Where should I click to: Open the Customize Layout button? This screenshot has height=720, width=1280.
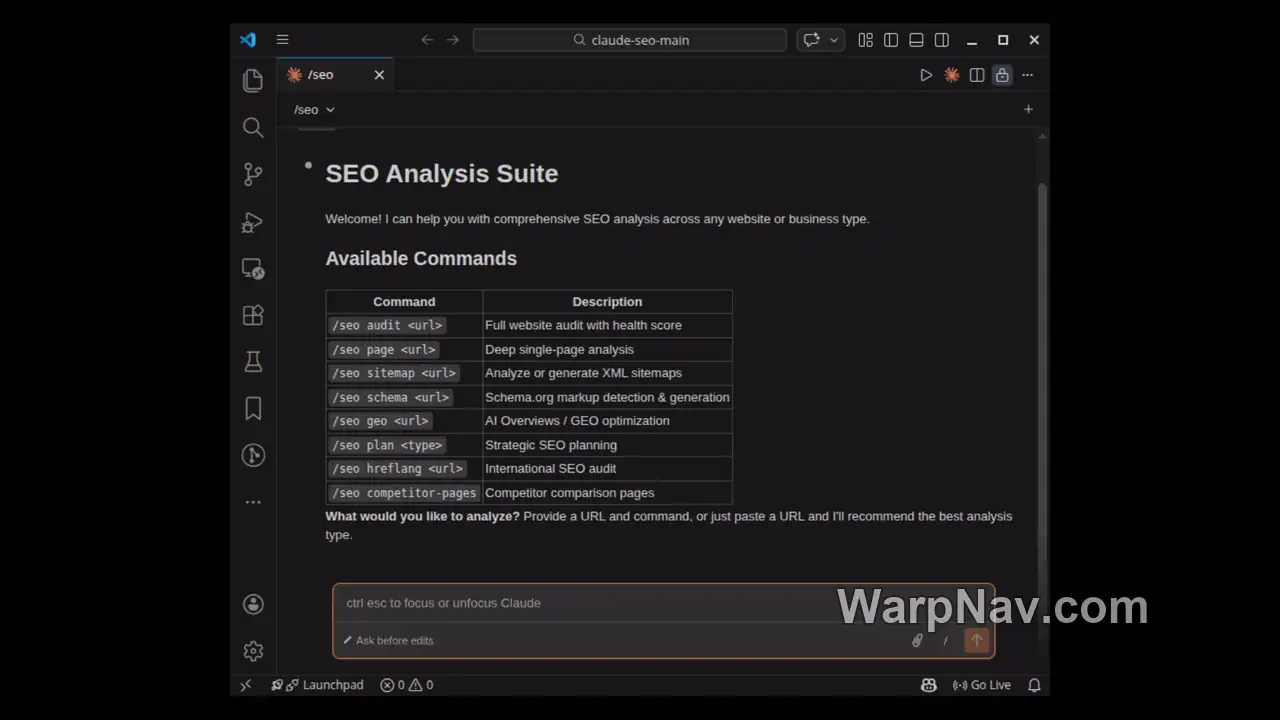click(x=866, y=40)
